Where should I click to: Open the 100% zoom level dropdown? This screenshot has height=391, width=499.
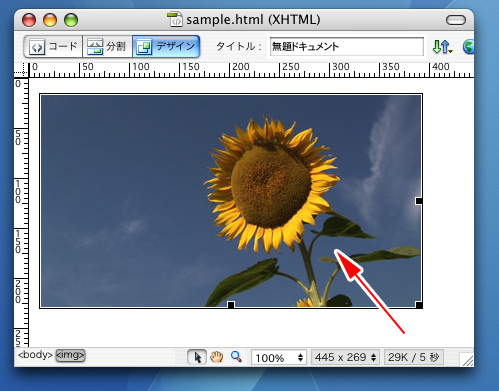click(279, 358)
